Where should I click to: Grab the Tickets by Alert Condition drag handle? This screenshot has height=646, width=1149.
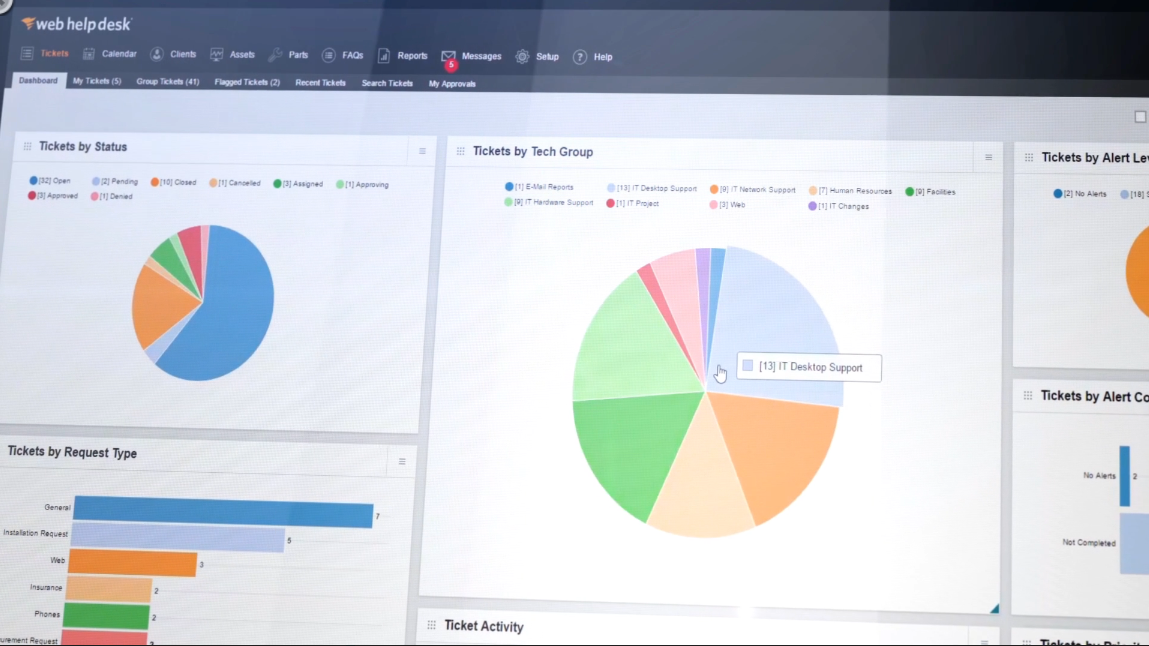coord(1027,396)
